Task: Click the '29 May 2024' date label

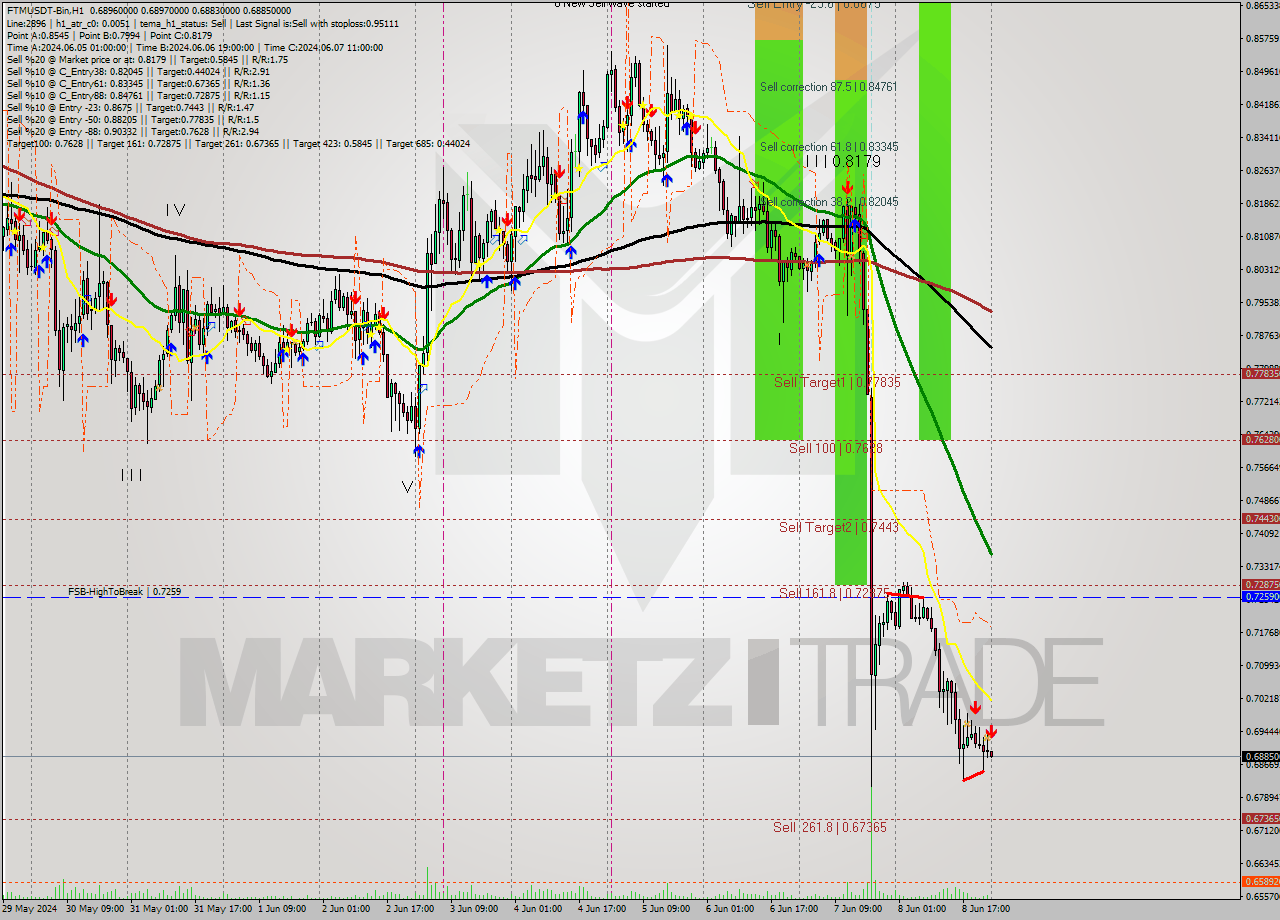Action: click(x=30, y=909)
